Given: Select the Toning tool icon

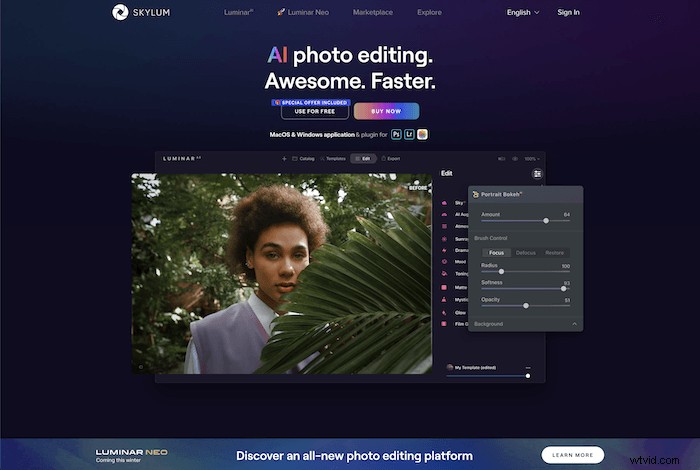Looking at the screenshot, I should click(x=444, y=273).
